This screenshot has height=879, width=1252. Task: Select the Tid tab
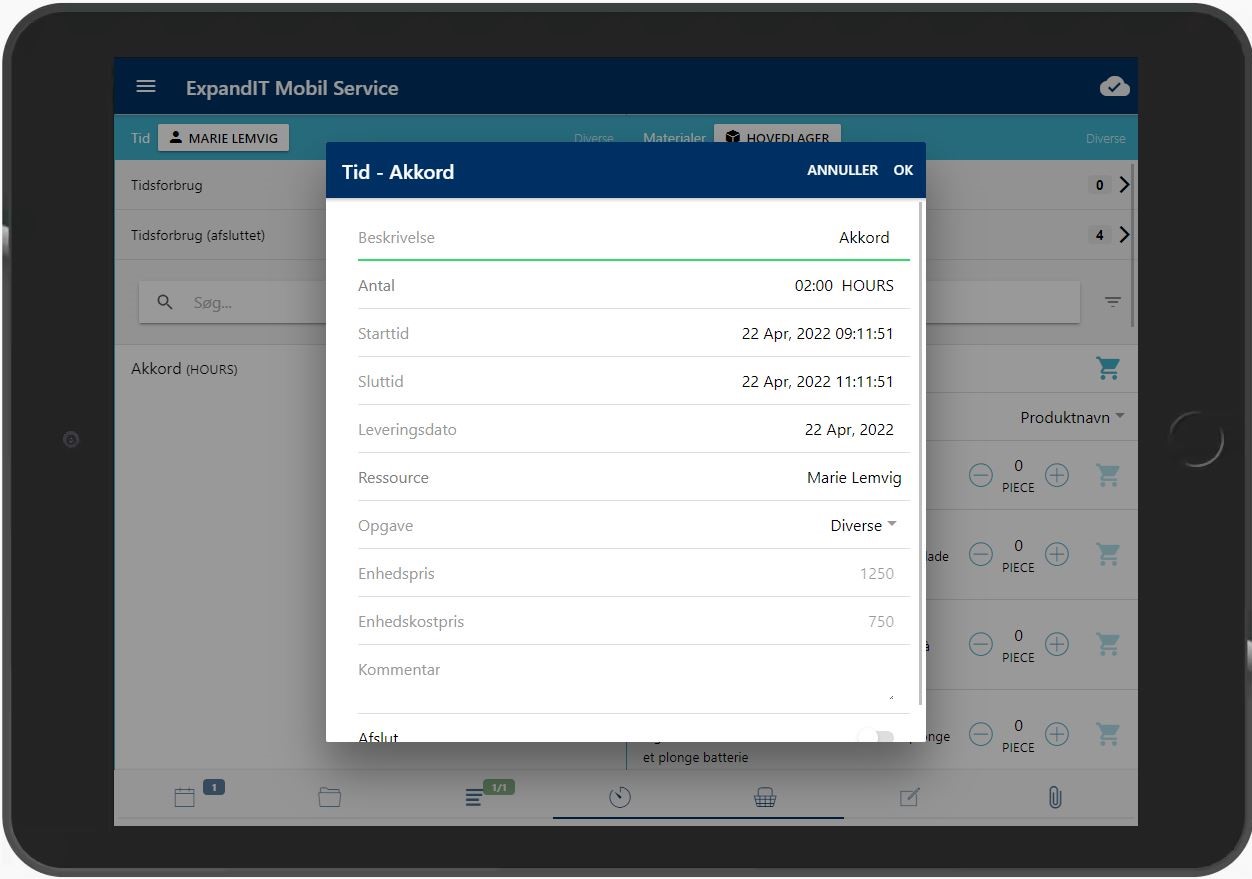(139, 138)
